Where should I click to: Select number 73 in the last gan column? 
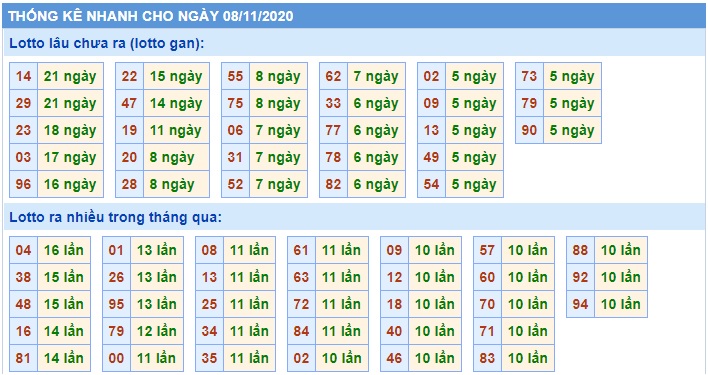(x=529, y=76)
